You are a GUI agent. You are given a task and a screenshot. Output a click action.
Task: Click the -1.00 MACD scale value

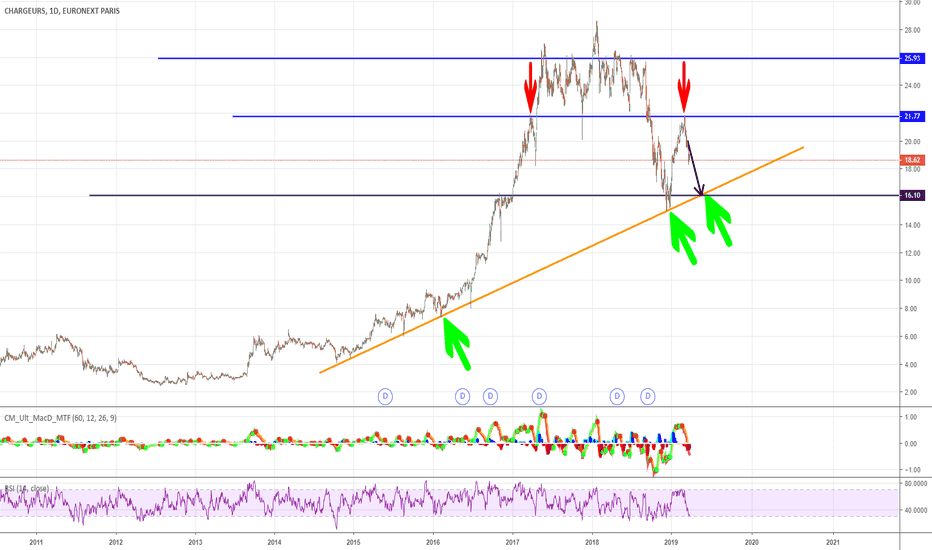[912, 470]
